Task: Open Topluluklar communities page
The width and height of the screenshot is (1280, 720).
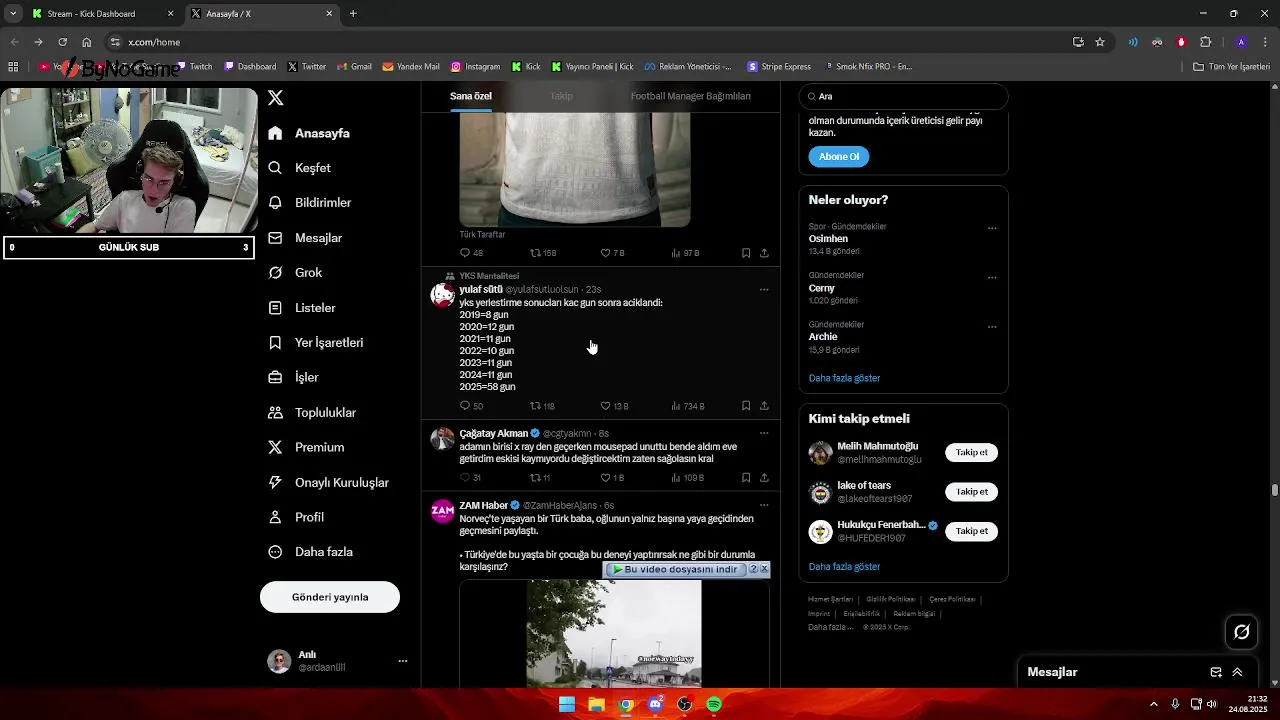Action: (x=312, y=413)
